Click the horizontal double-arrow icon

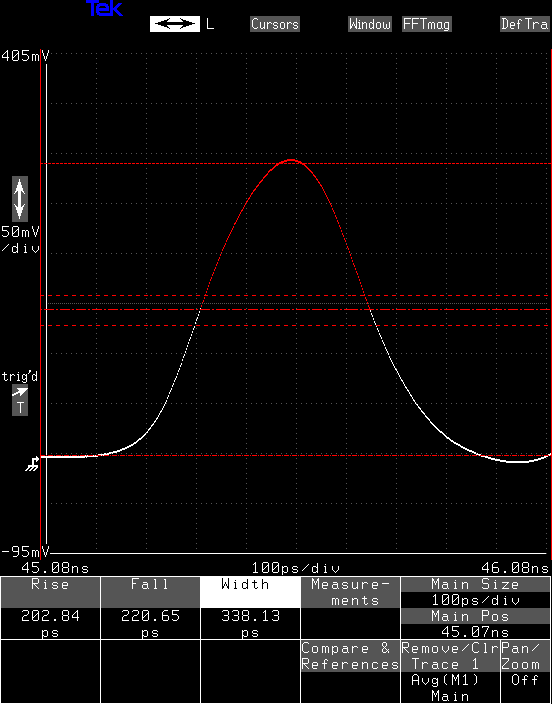click(175, 24)
